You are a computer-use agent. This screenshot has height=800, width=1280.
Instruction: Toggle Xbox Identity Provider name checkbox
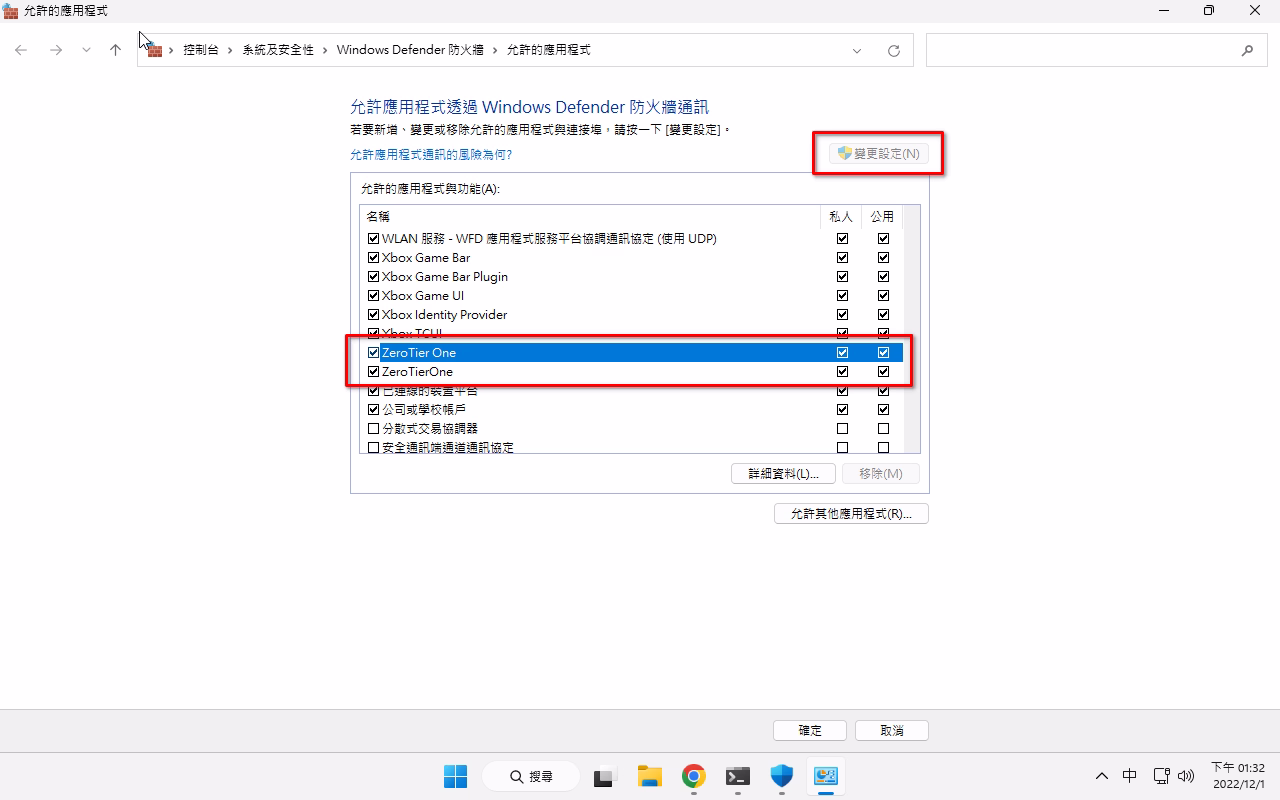coord(374,315)
